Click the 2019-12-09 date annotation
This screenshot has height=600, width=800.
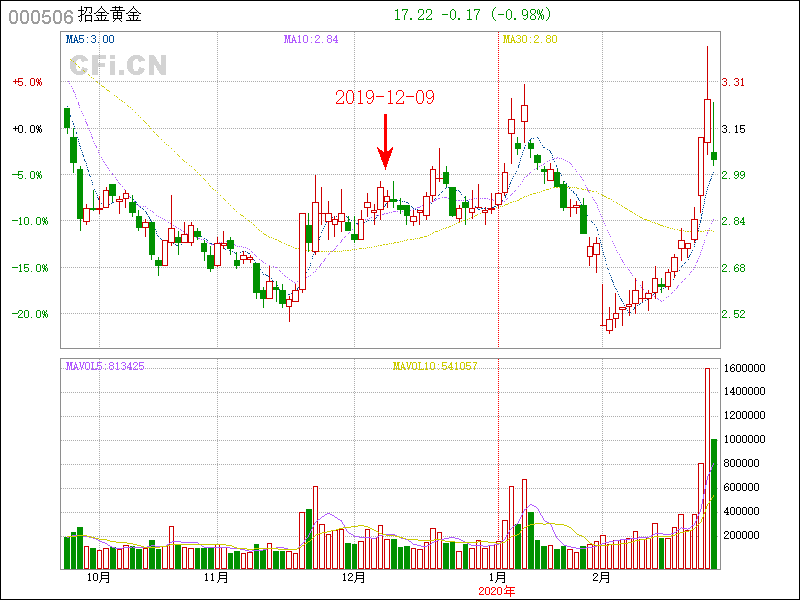[x=385, y=98]
